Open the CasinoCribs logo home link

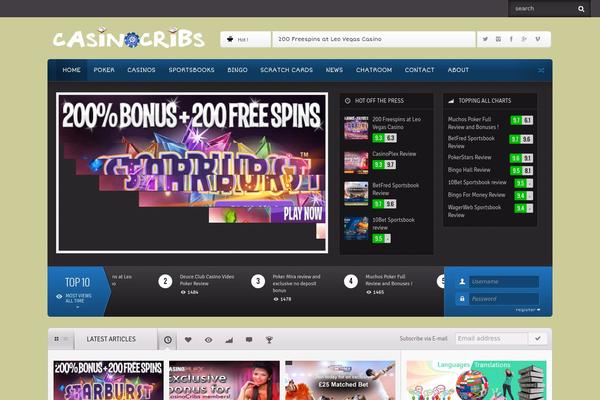pyautogui.click(x=129, y=38)
